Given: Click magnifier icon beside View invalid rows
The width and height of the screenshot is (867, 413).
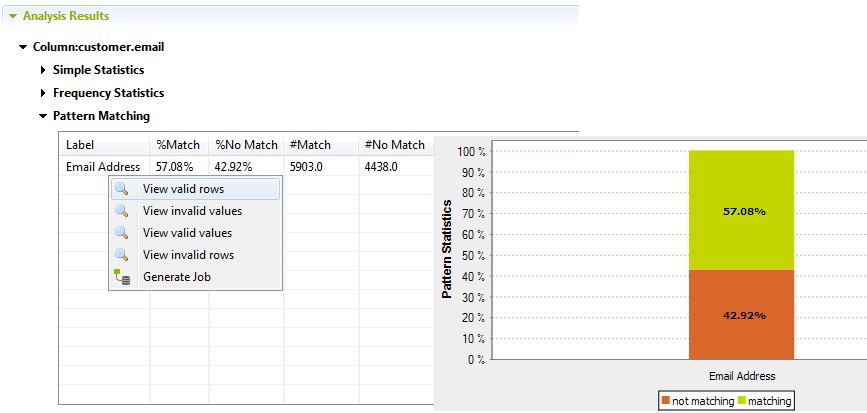Looking at the screenshot, I should coord(121,255).
